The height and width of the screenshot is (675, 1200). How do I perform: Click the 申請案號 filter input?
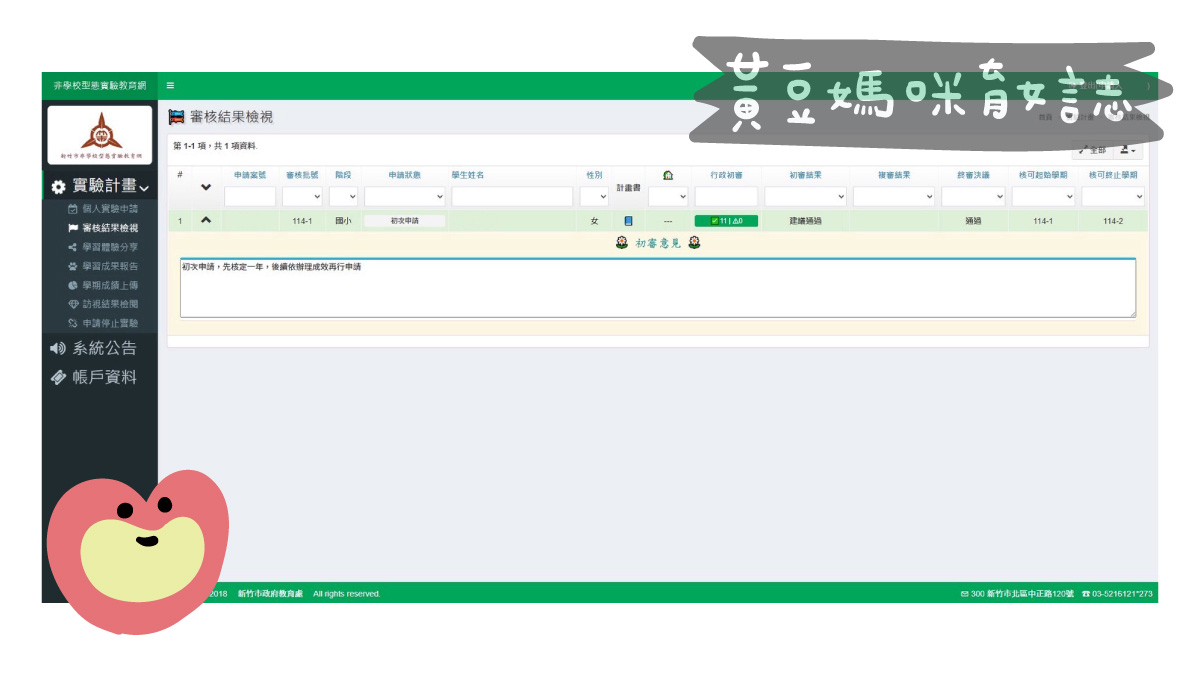tap(250, 196)
